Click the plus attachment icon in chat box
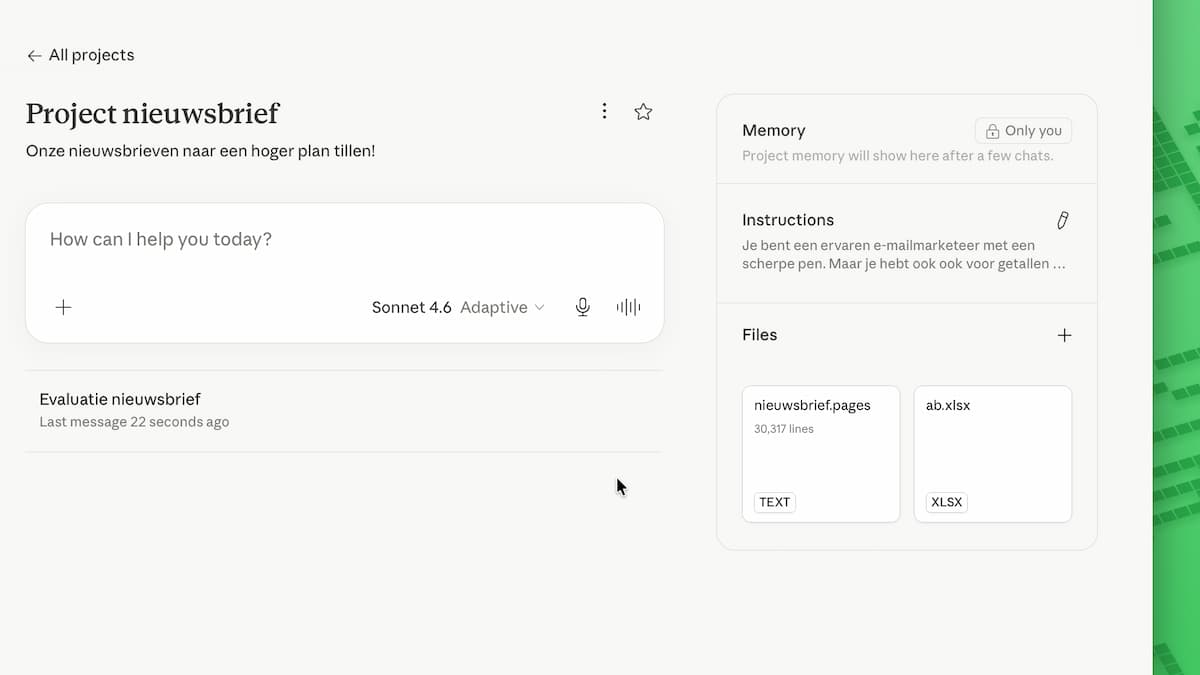Image resolution: width=1200 pixels, height=675 pixels. tap(63, 307)
